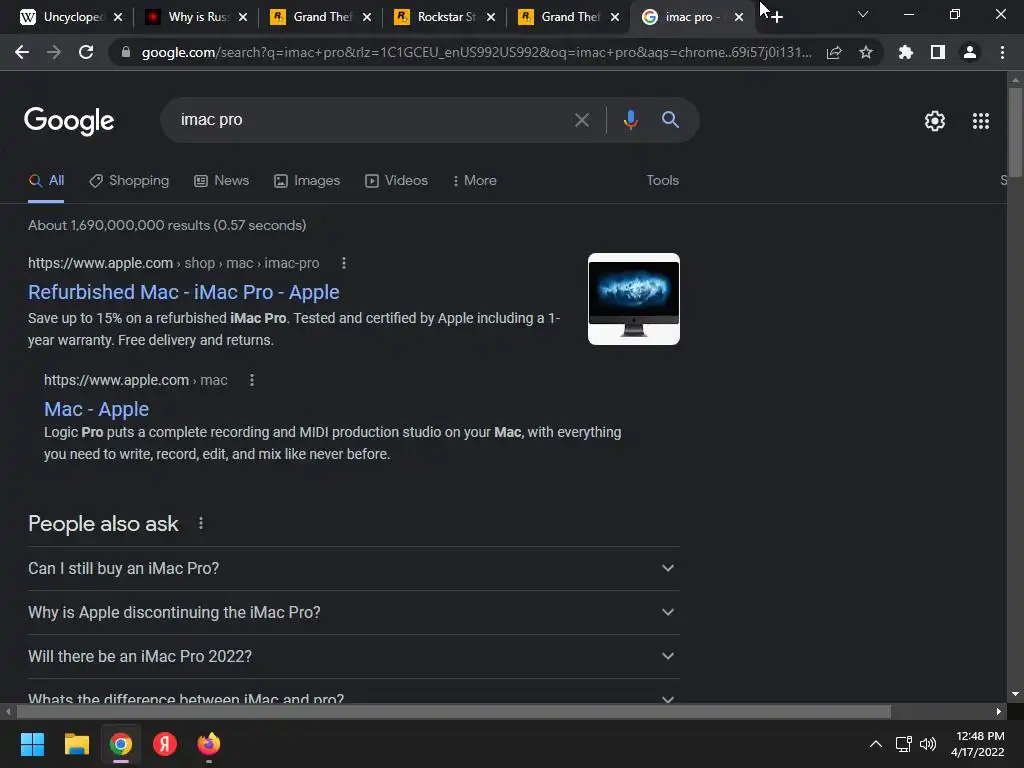Reload the current page
The height and width of the screenshot is (768, 1024).
(86, 52)
